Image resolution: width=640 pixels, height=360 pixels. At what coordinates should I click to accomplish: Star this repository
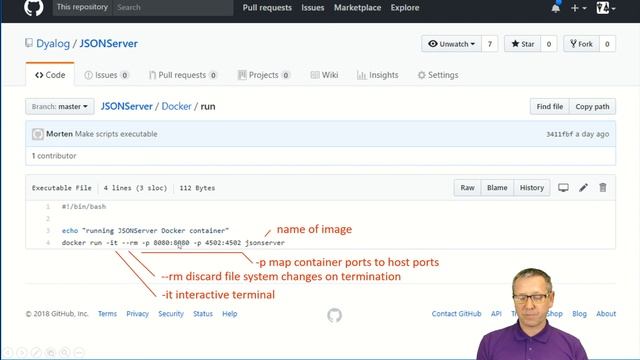click(x=522, y=44)
